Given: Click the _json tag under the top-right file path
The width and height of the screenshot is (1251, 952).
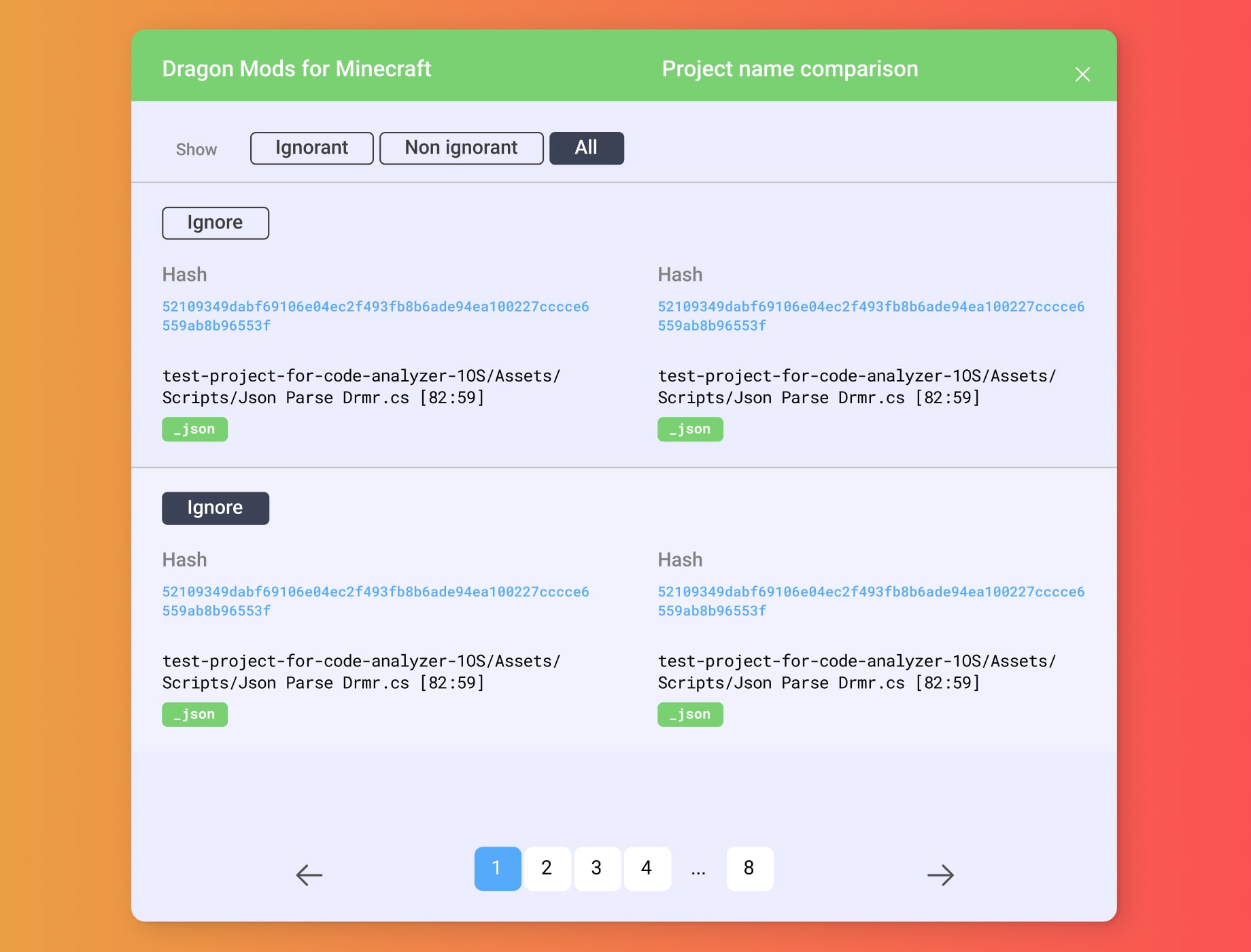Looking at the screenshot, I should 689,429.
